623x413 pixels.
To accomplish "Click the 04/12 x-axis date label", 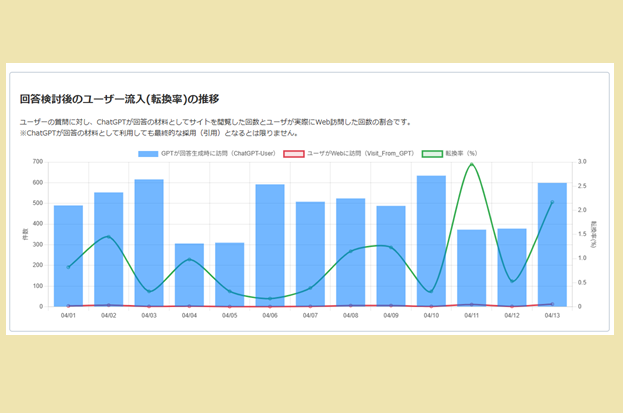I will pos(512,316).
